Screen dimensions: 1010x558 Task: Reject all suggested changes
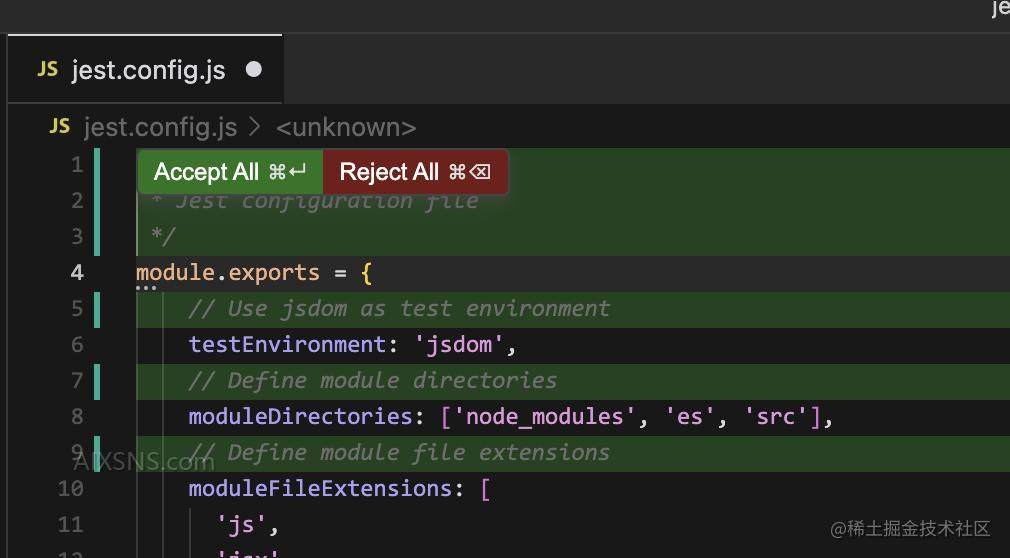pos(414,172)
